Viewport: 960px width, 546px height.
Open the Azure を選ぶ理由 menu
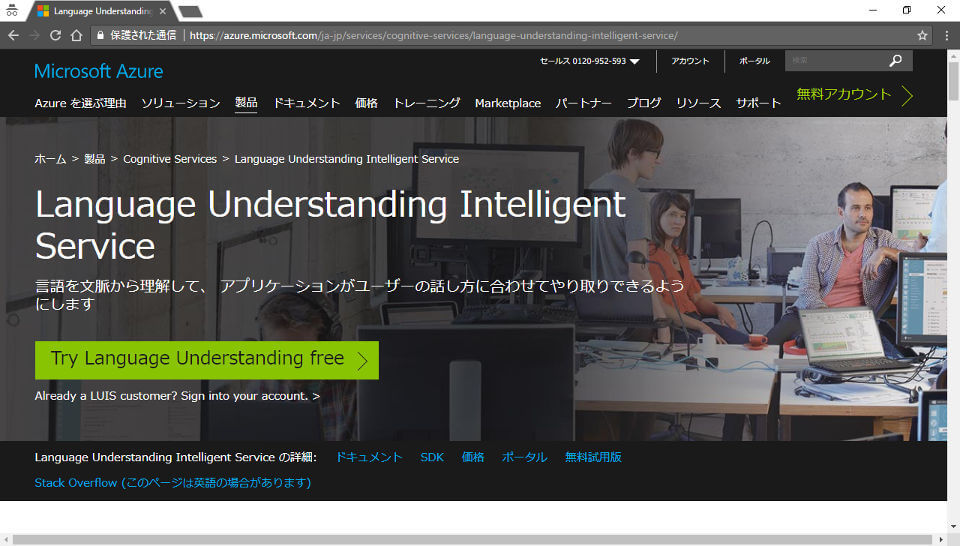(x=80, y=103)
